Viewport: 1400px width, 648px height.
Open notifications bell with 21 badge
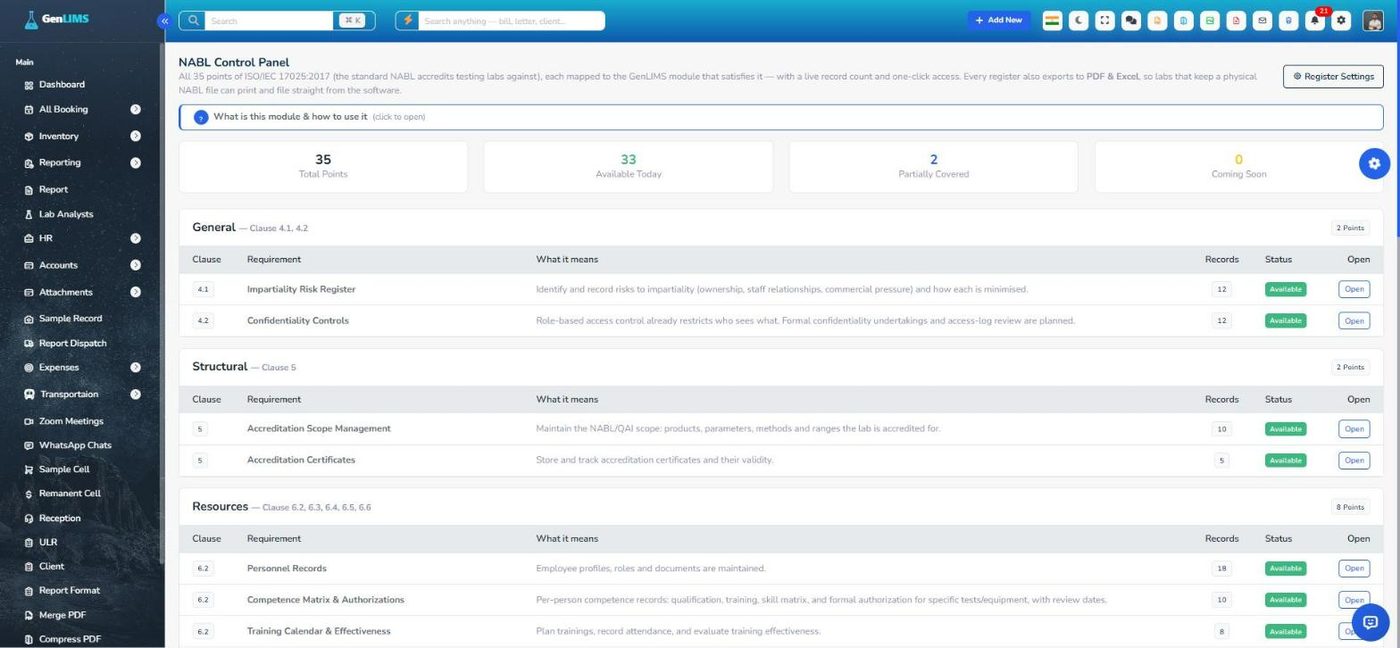[1315, 20]
